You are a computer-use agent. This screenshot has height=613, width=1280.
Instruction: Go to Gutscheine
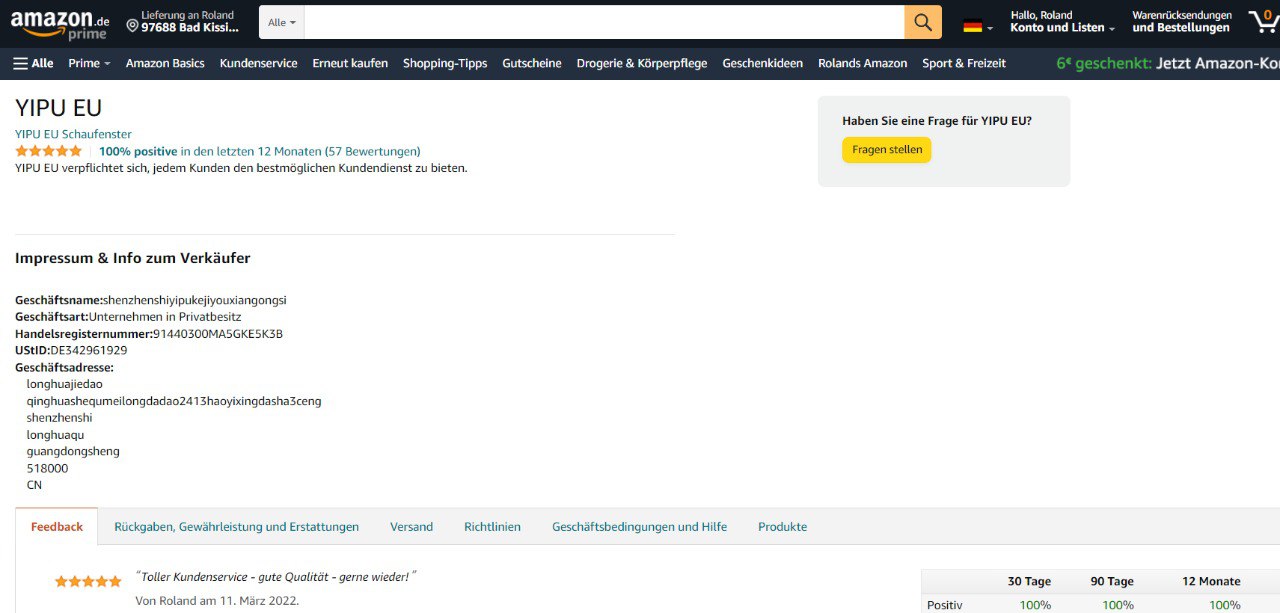(x=532, y=63)
